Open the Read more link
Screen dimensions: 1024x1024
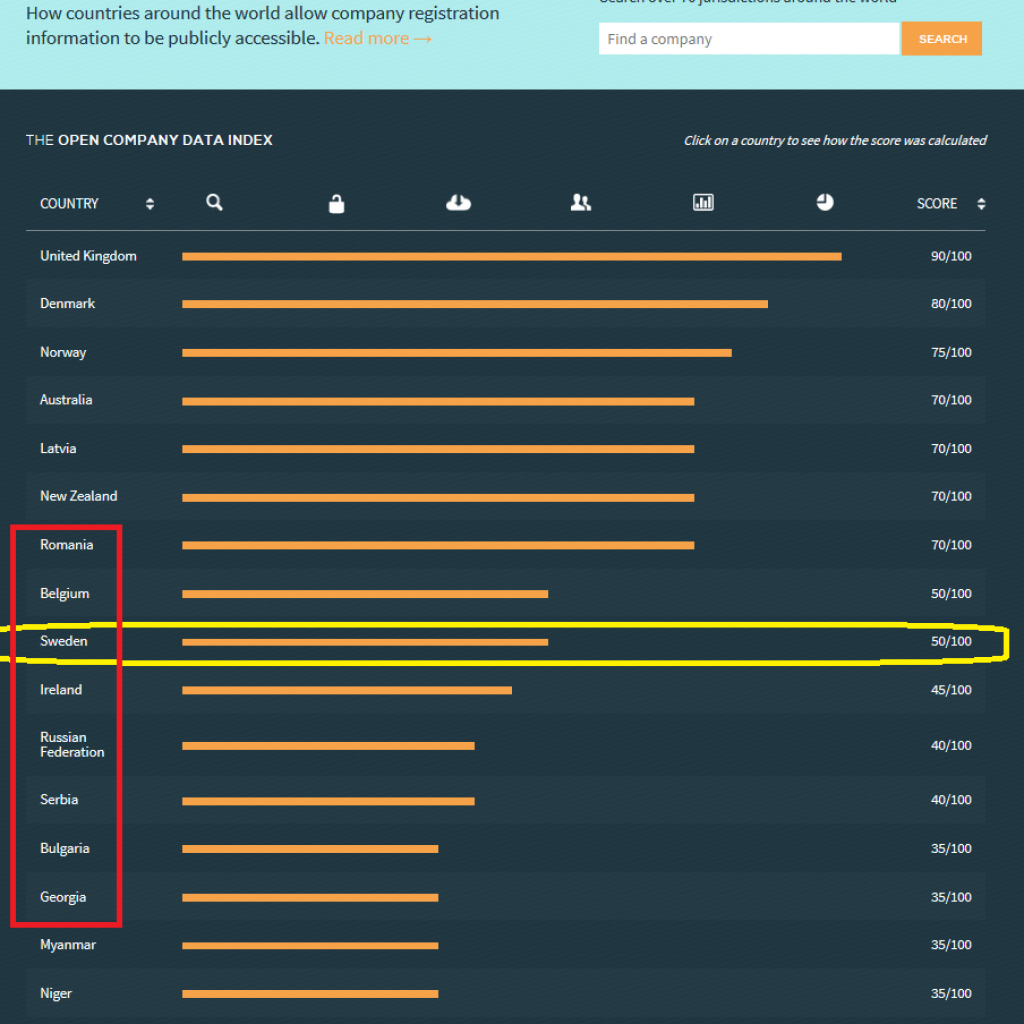377,38
